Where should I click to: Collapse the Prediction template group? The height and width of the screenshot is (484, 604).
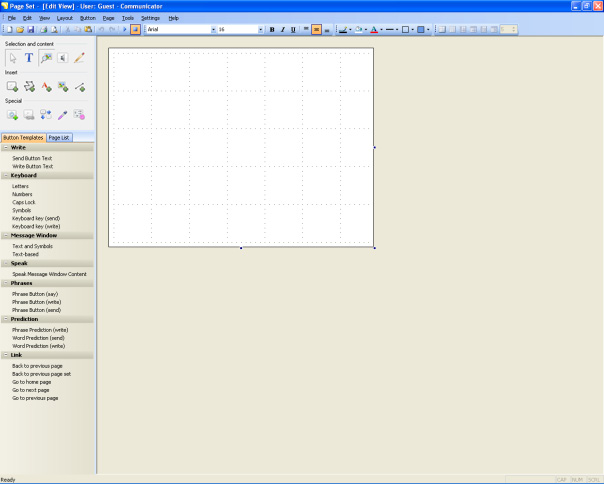pos(6,319)
